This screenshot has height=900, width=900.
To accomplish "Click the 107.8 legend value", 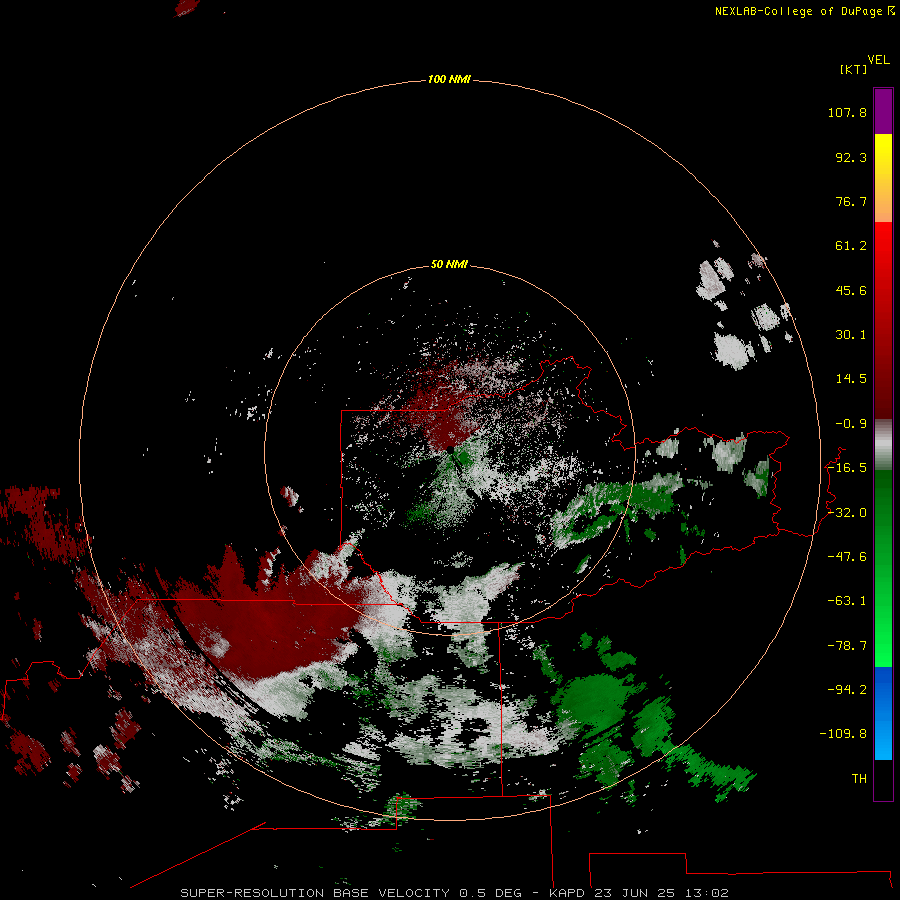I will (x=847, y=112).
